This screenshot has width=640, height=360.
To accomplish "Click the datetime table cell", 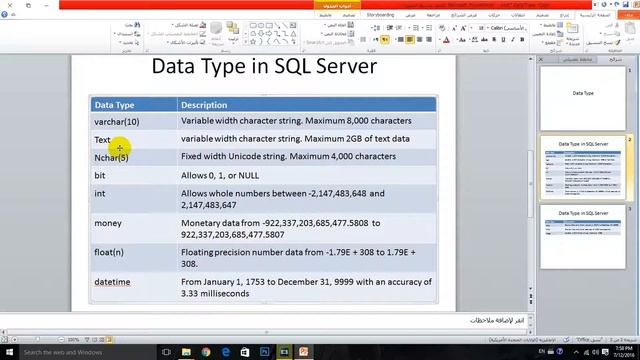I will (134, 287).
